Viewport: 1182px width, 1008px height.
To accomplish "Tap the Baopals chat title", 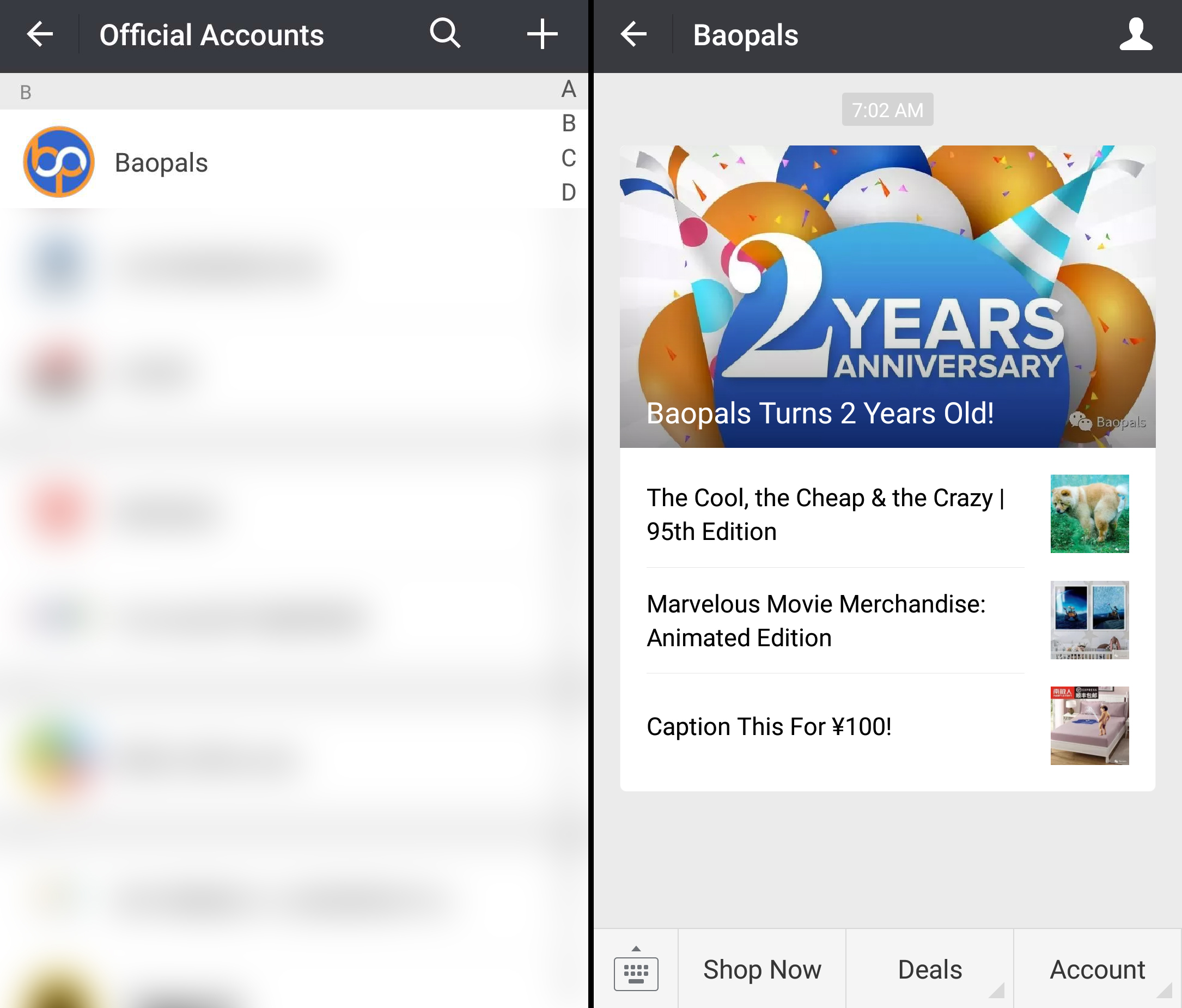I will (746, 35).
